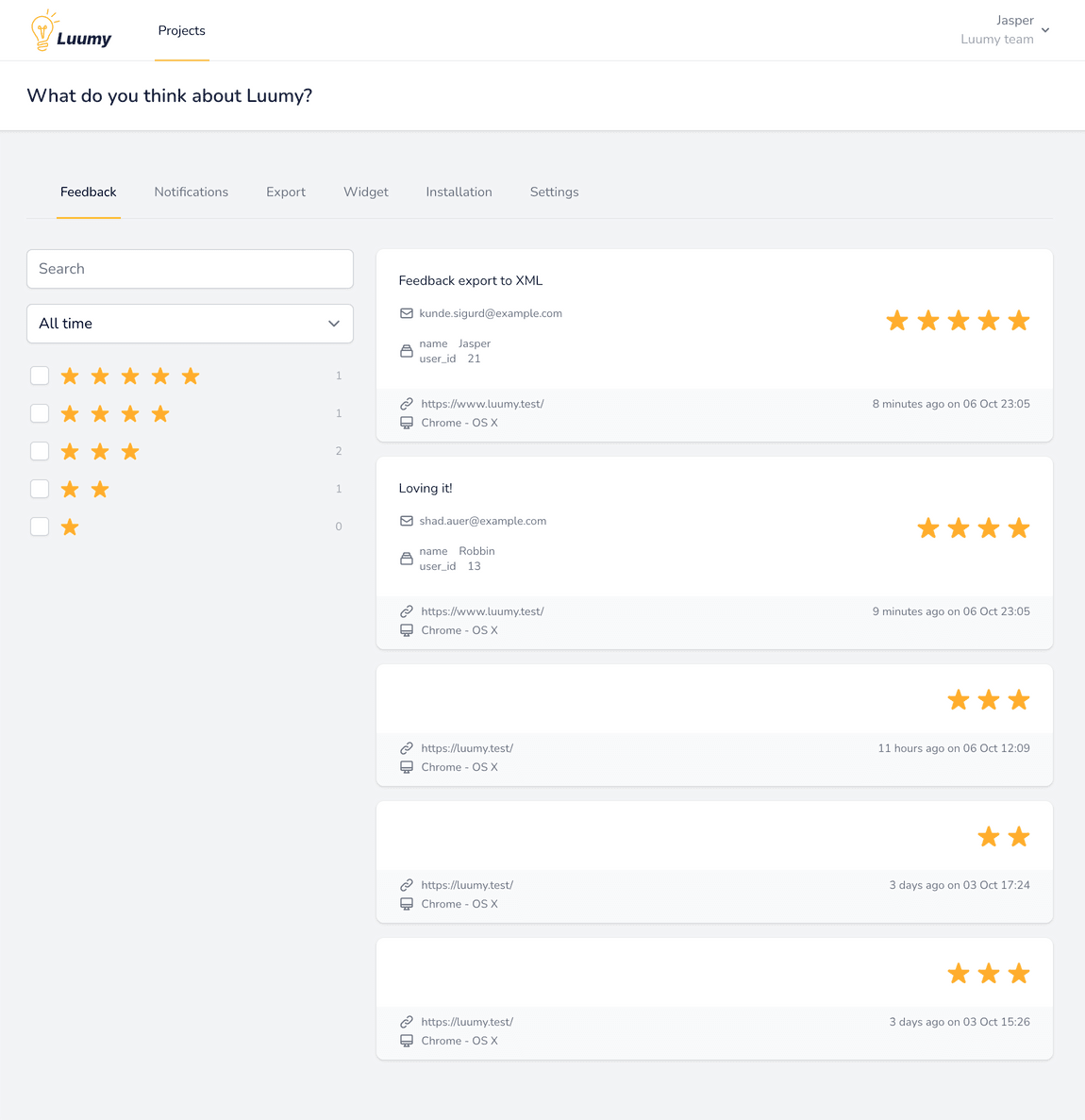
Task: Click into the Search input field
Action: coord(190,269)
